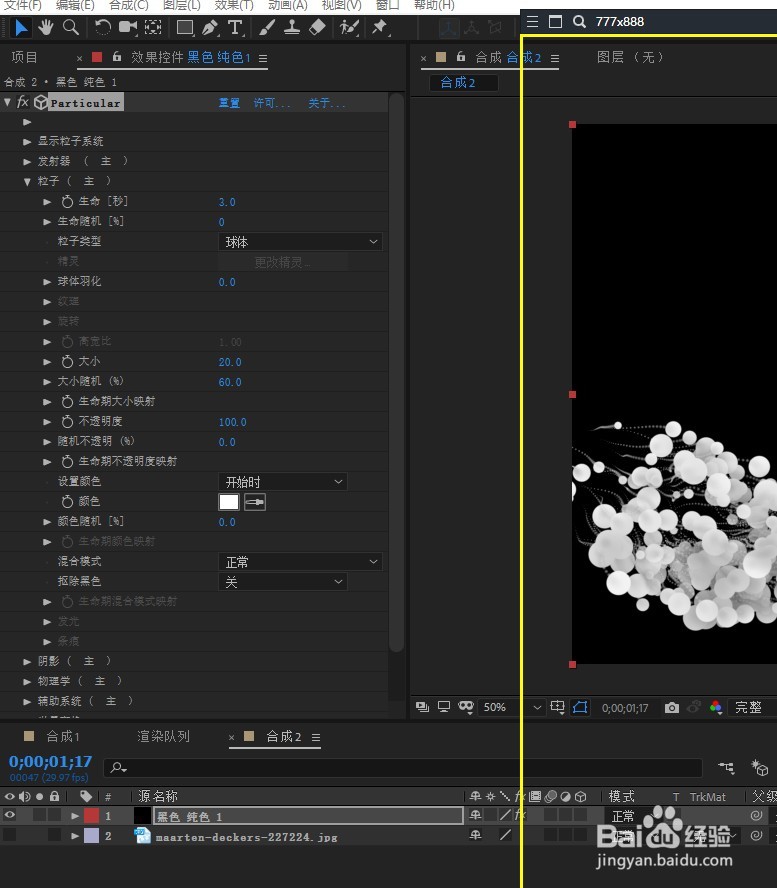Open the composition mini-flowchart icon

(726, 768)
